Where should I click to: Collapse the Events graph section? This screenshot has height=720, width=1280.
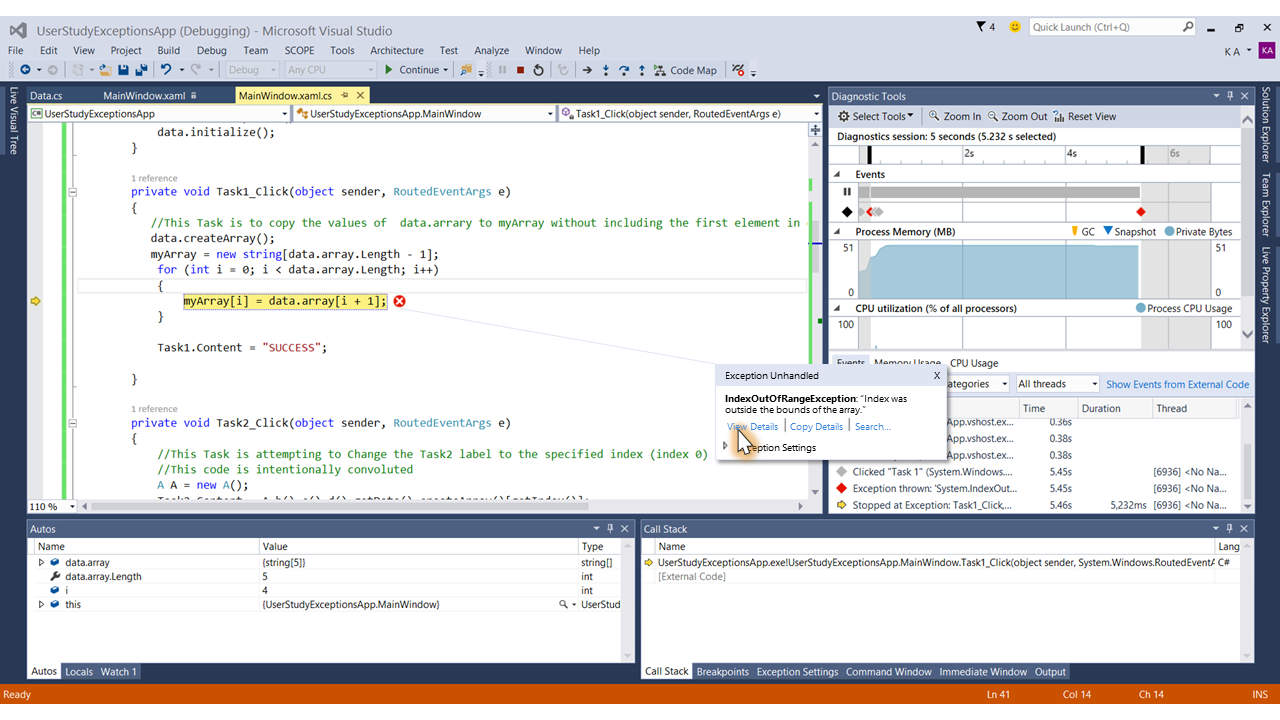coord(838,175)
